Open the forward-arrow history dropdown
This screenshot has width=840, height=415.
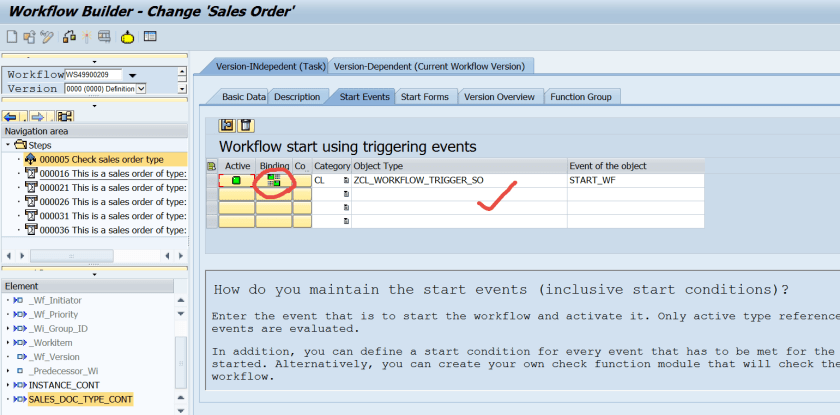pyautogui.click(x=50, y=117)
